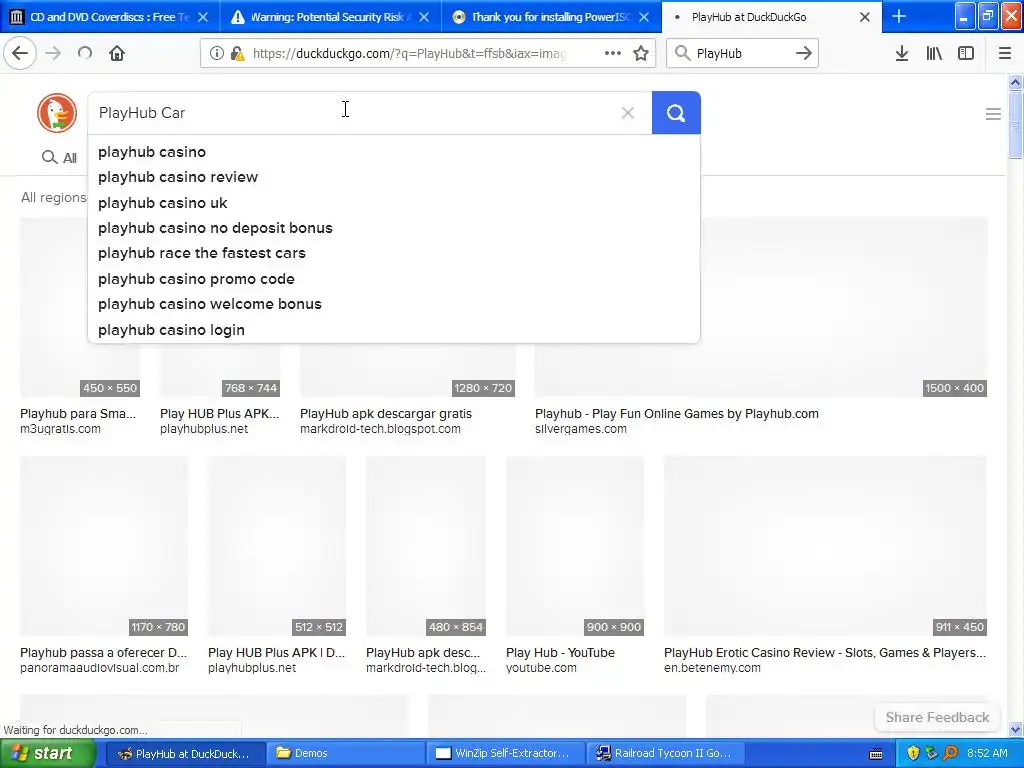1024x768 pixels.
Task: Open the 512 × 512 Play HUB Plus image
Action: tap(277, 546)
